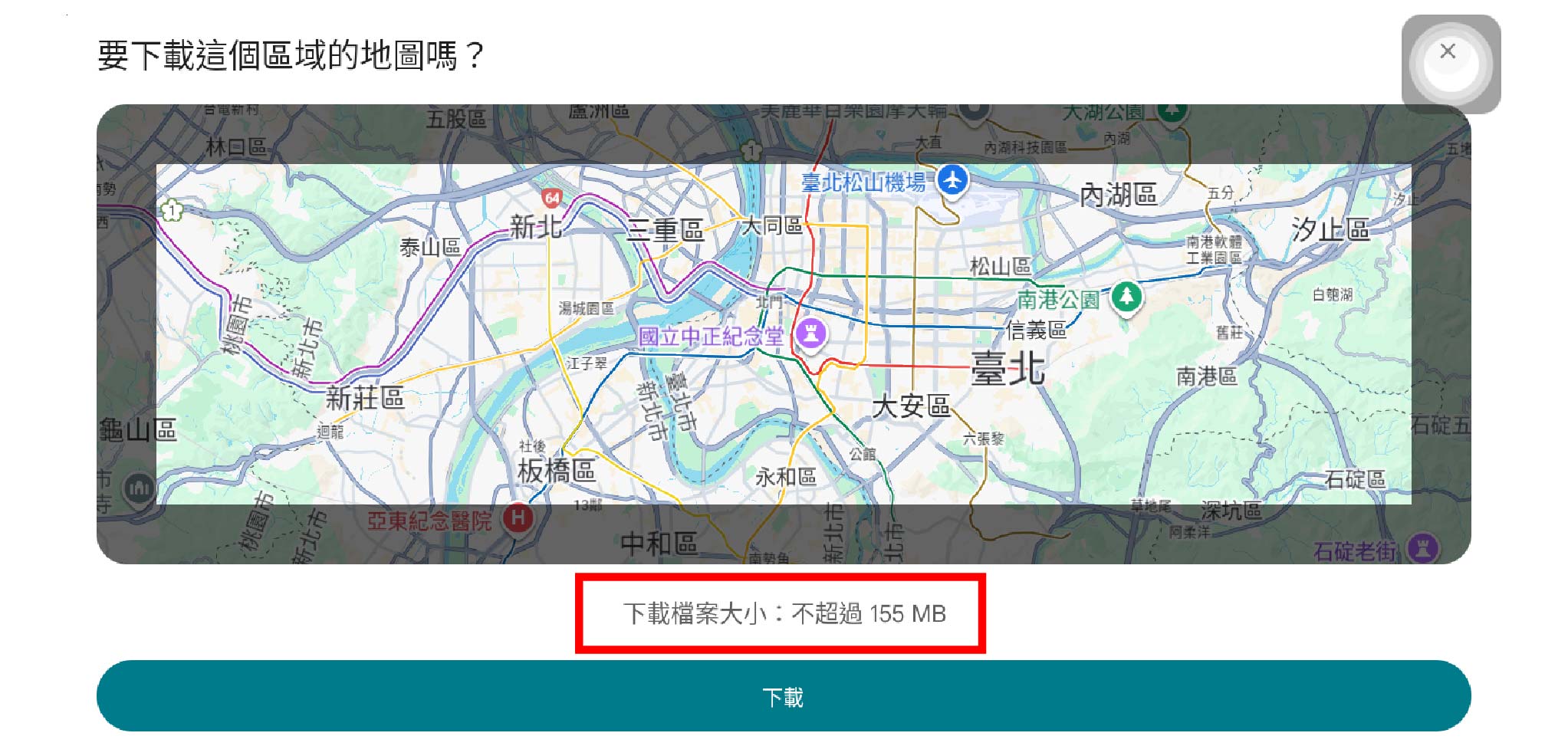Screen dimensions: 1568x746
Task: Click the 內湖區 district label
Action: pyautogui.click(x=1118, y=195)
